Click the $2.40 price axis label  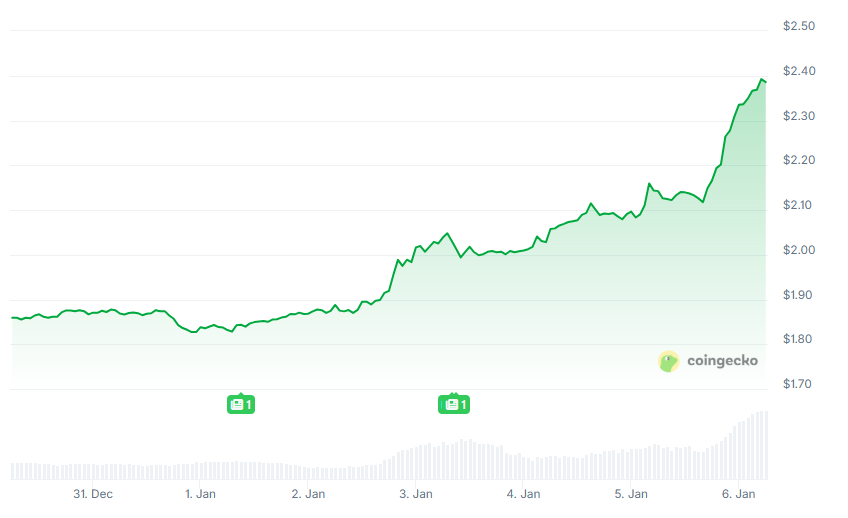coord(799,71)
